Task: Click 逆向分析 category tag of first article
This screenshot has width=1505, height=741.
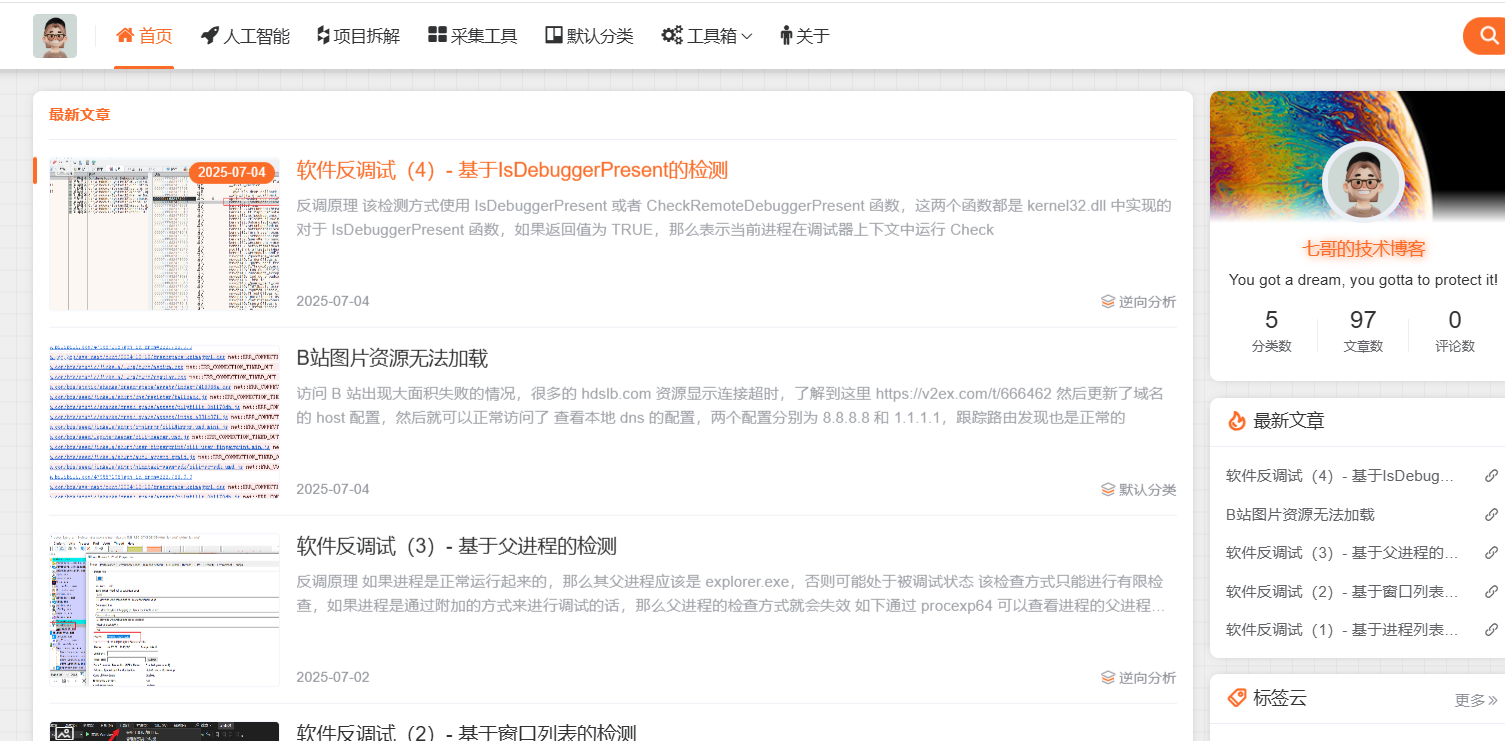Action: pos(1138,302)
